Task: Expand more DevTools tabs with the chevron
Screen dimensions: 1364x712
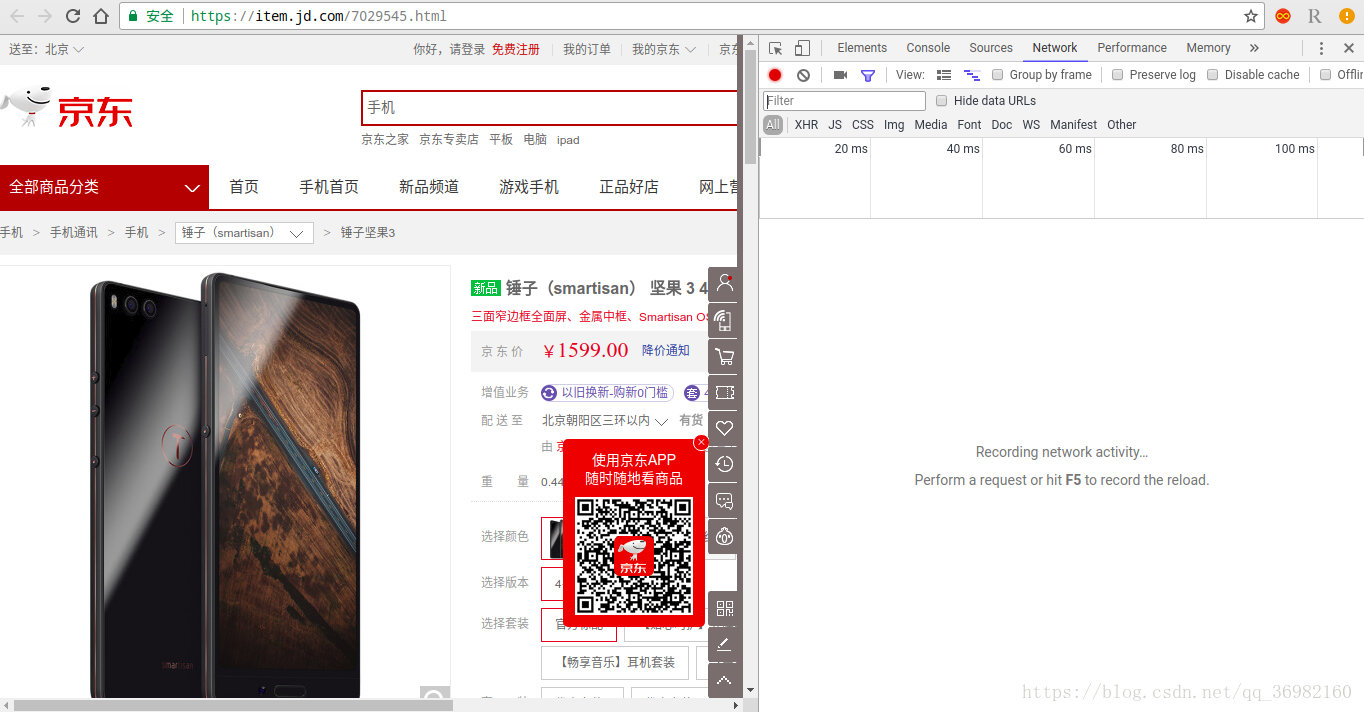Action: 1254,48
